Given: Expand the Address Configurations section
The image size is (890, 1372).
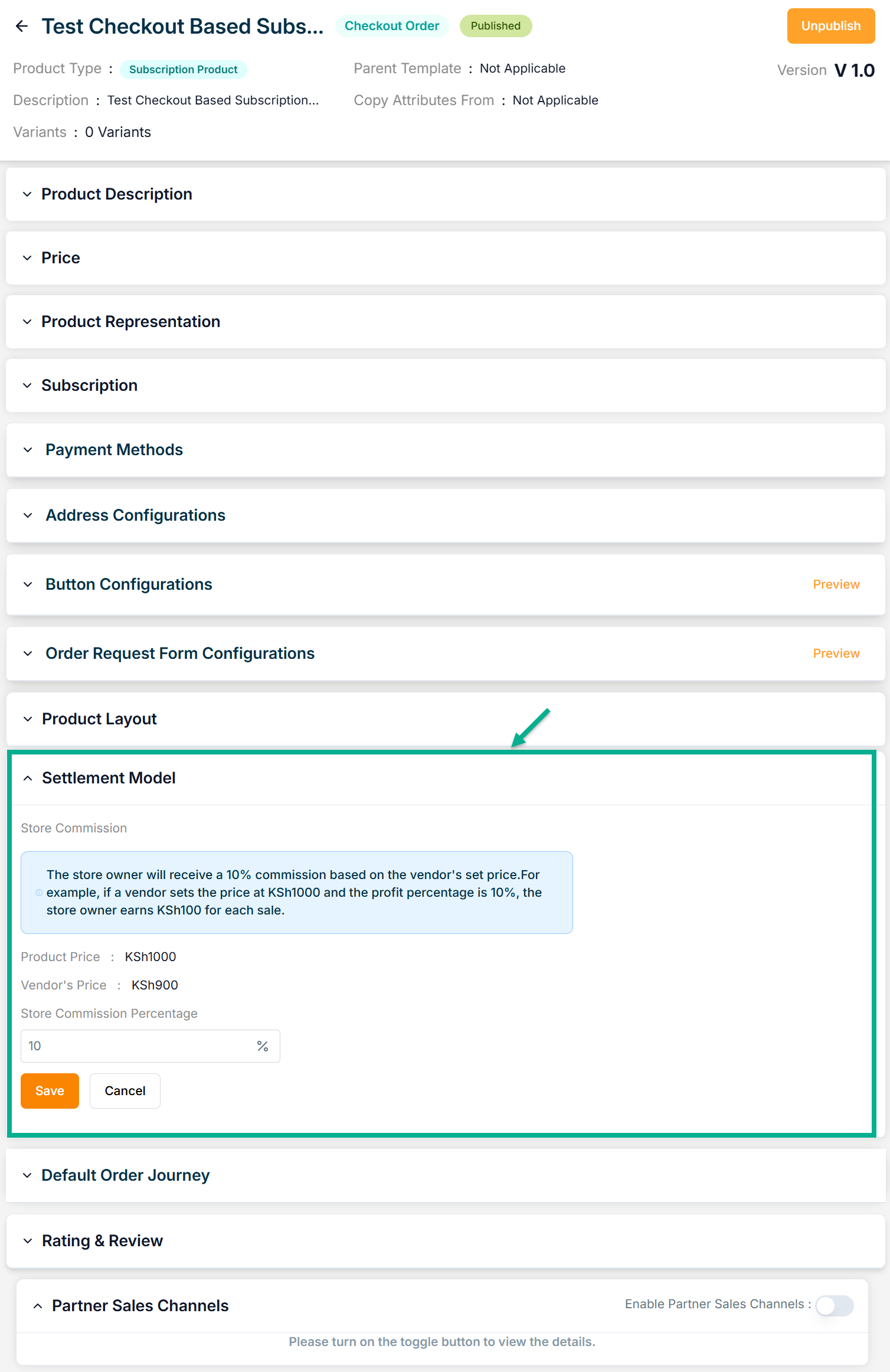Looking at the screenshot, I should [28, 515].
